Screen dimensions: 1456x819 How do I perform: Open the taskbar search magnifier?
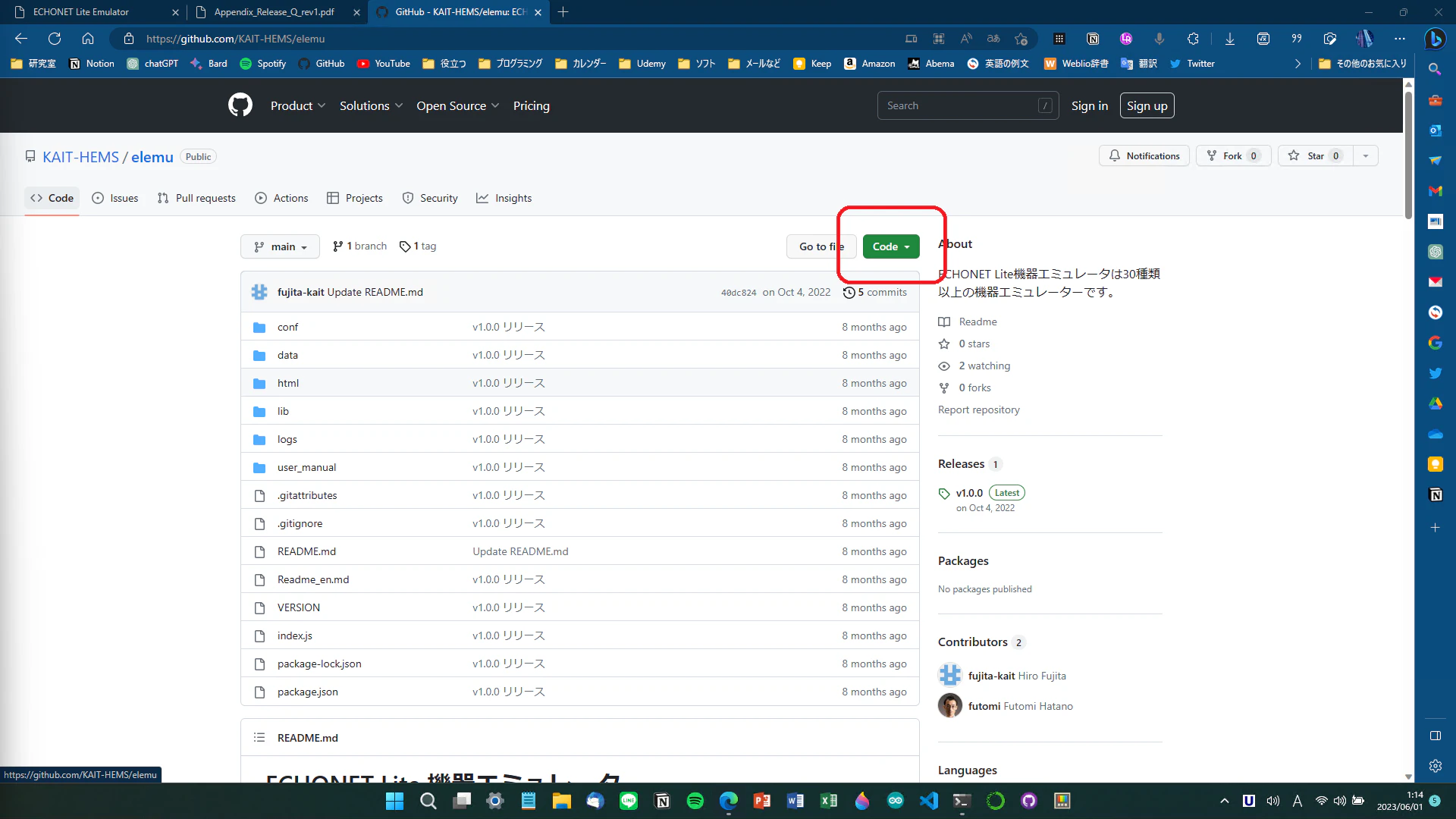click(x=428, y=801)
